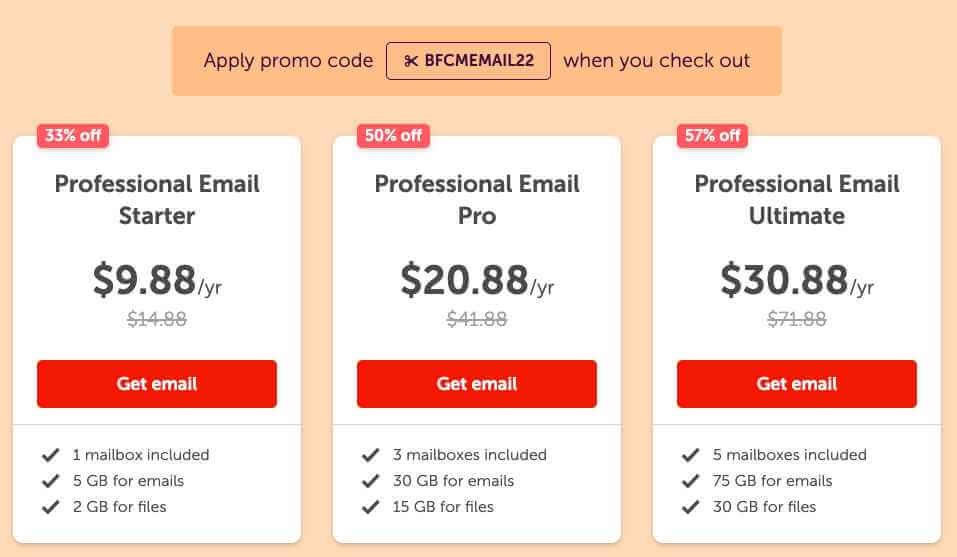The height and width of the screenshot is (557, 957).
Task: Select the Professional Email Ultimate heading
Action: click(x=796, y=199)
